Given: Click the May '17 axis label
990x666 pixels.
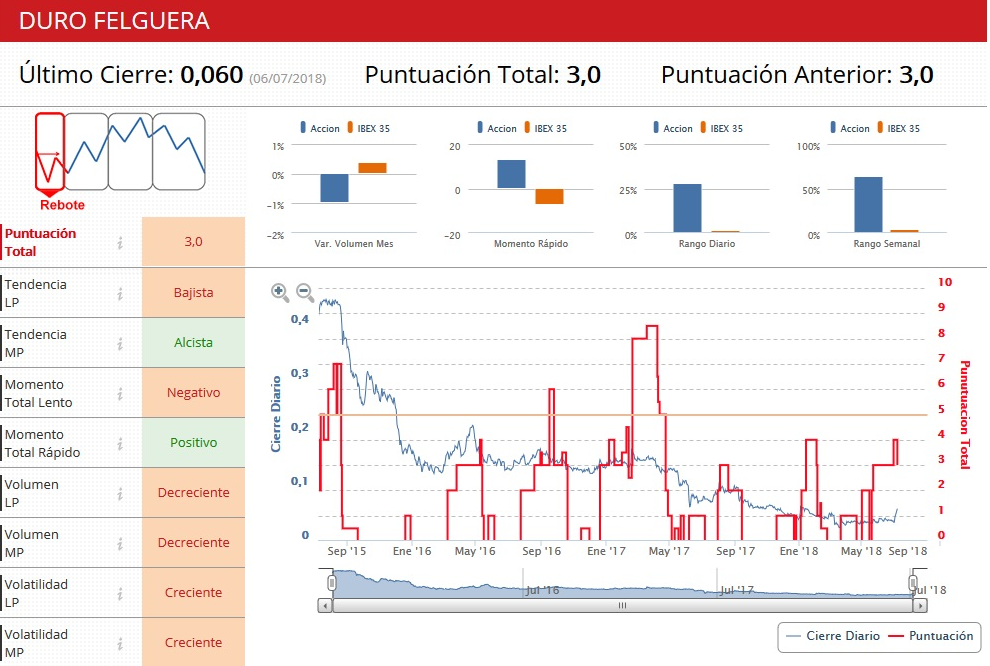Looking at the screenshot, I should [669, 550].
